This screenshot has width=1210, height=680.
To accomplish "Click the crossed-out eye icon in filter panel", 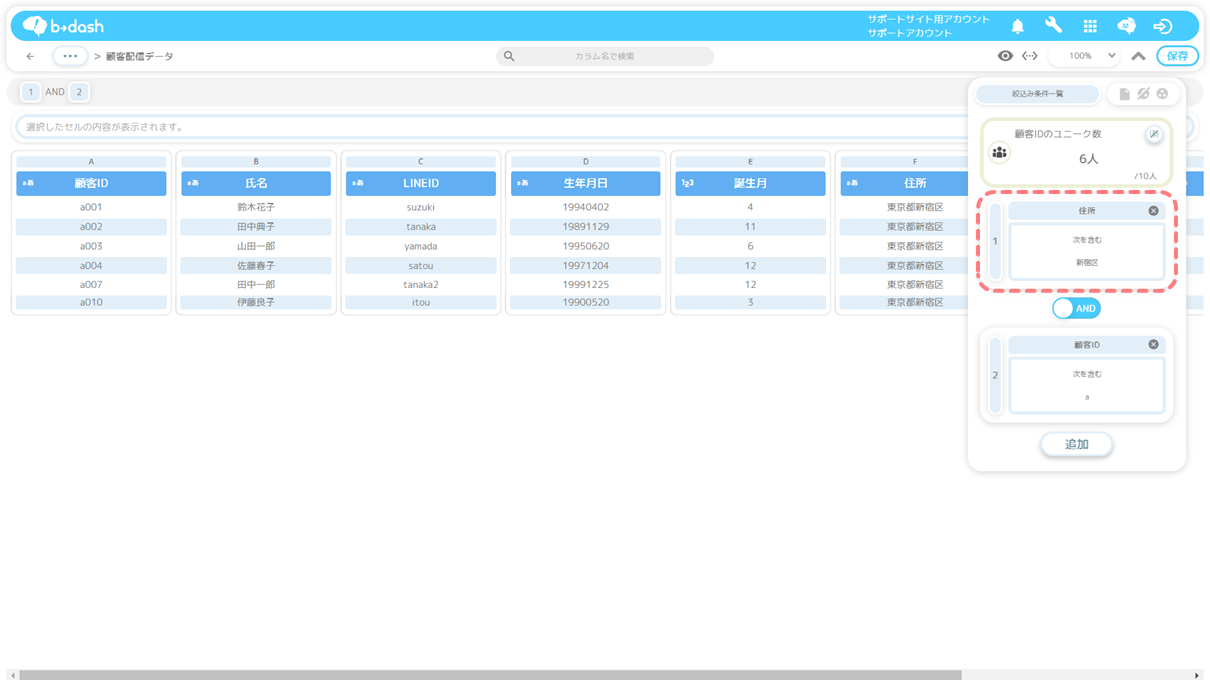I will [1143, 94].
